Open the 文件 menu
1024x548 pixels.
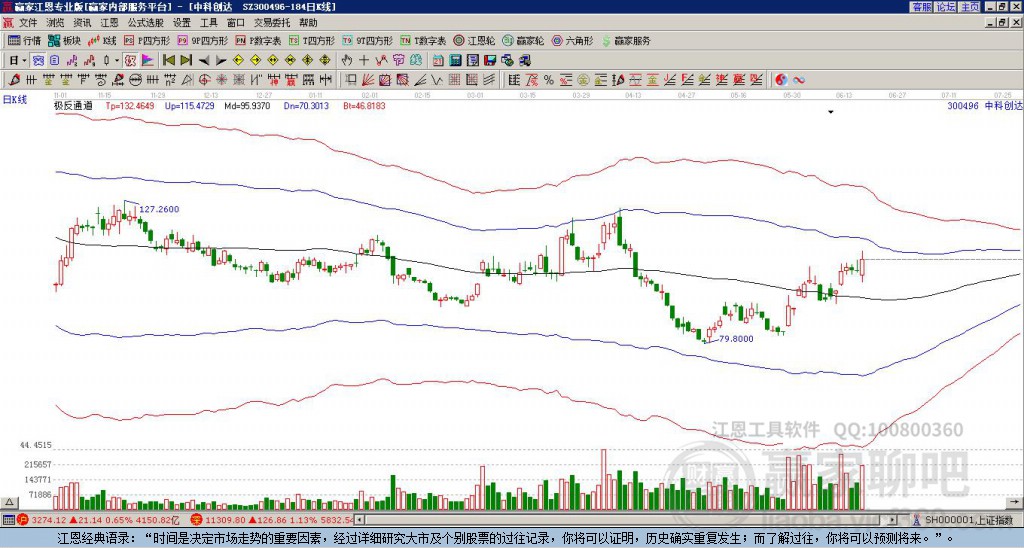[x=27, y=23]
